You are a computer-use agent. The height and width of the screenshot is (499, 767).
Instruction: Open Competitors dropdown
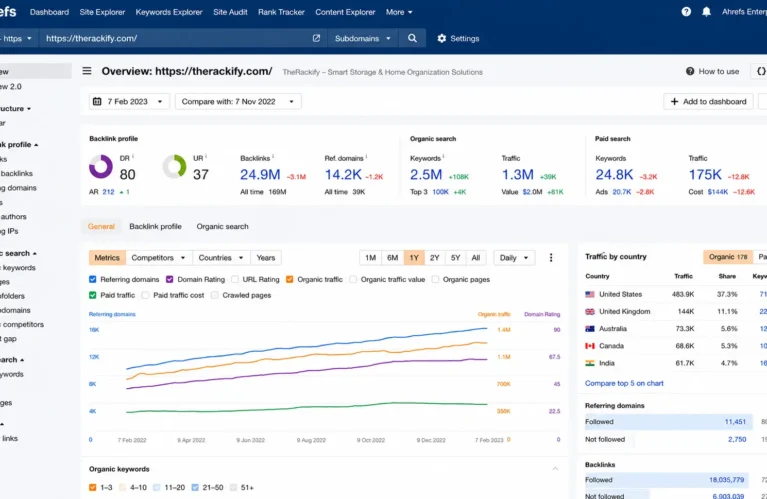click(x=158, y=258)
